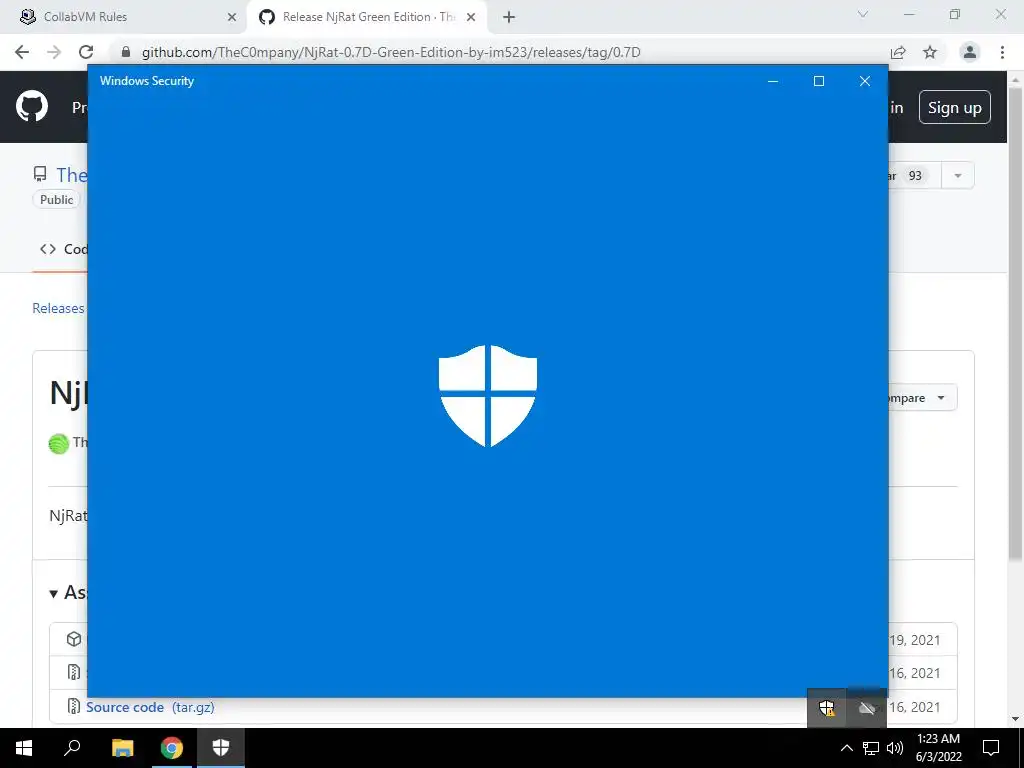
Task: Open the notification center icon
Action: click(991, 748)
